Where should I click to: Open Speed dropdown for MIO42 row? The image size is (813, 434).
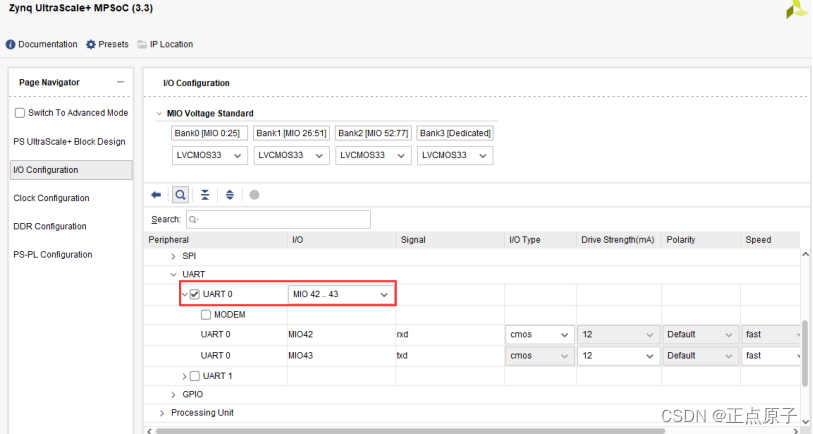point(771,335)
